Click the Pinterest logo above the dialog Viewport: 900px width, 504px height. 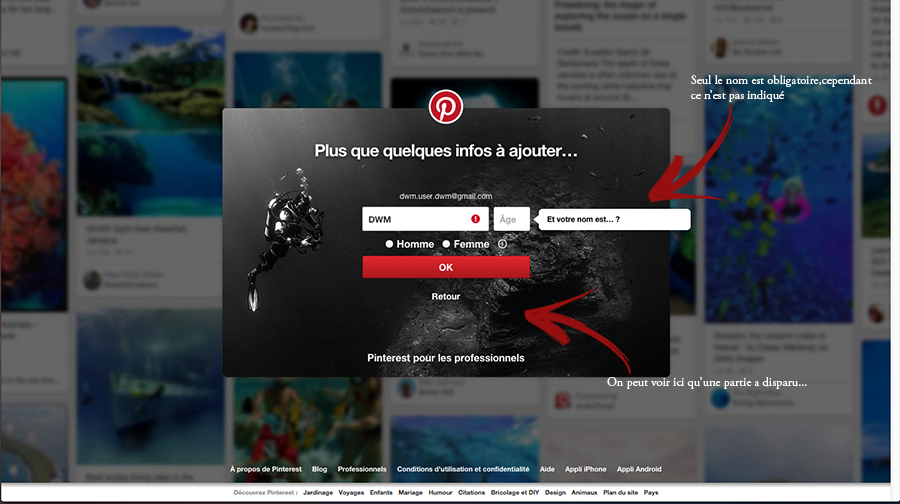[445, 107]
